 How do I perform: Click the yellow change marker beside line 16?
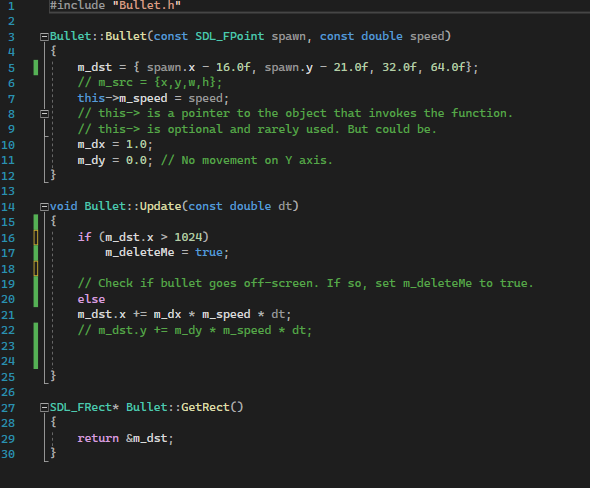coord(36,237)
